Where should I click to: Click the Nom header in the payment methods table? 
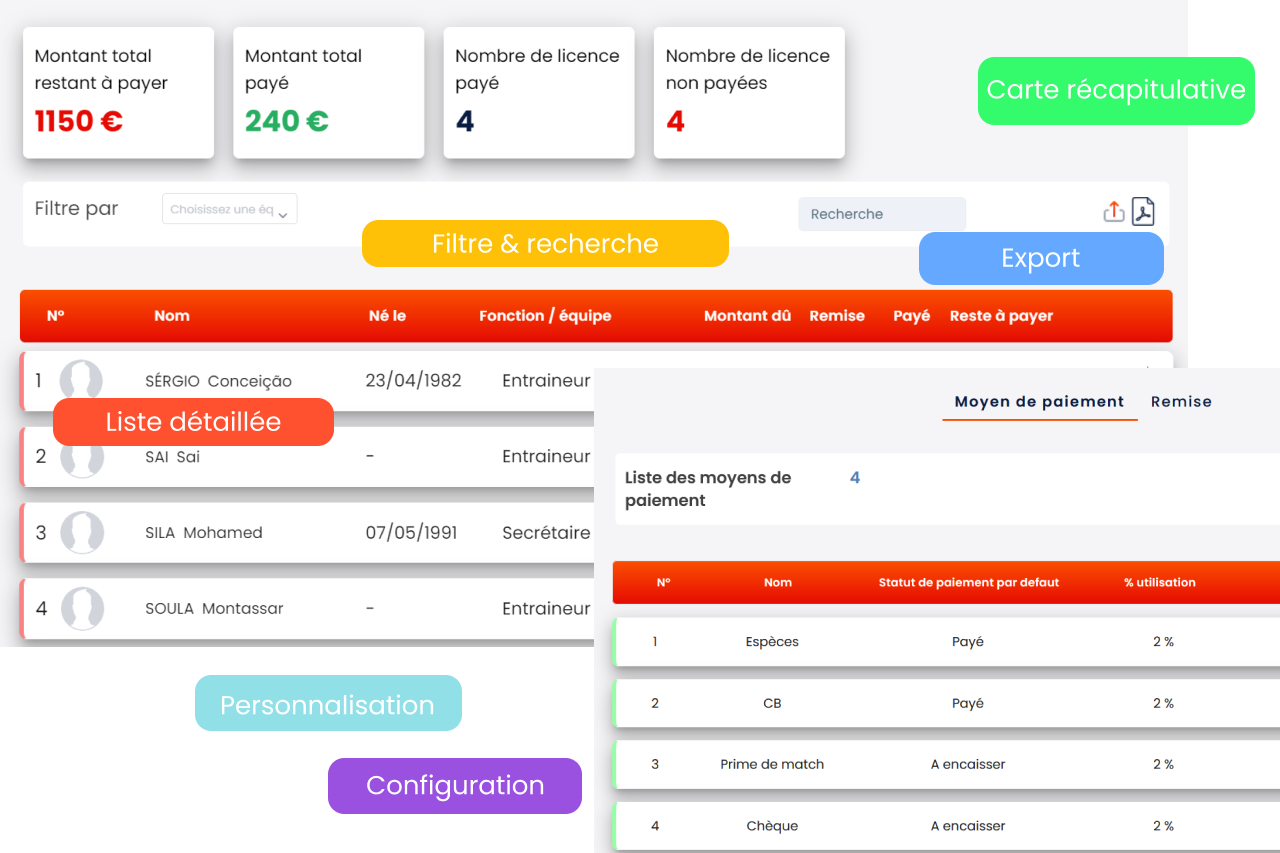[777, 582]
